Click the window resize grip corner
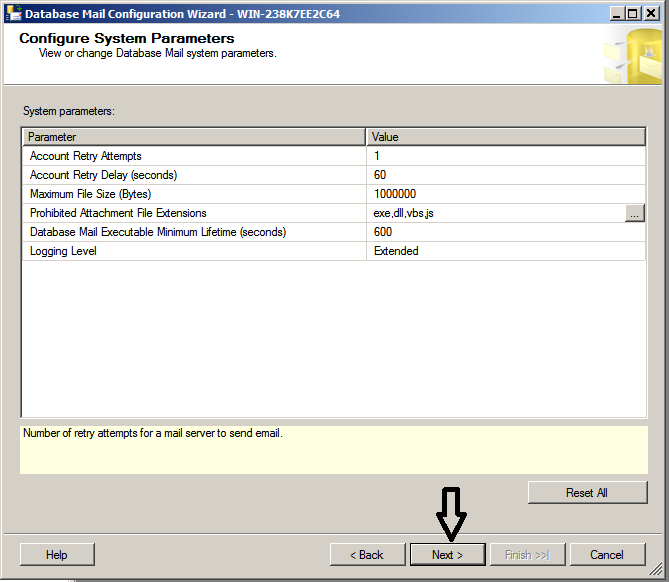 [x=656, y=569]
